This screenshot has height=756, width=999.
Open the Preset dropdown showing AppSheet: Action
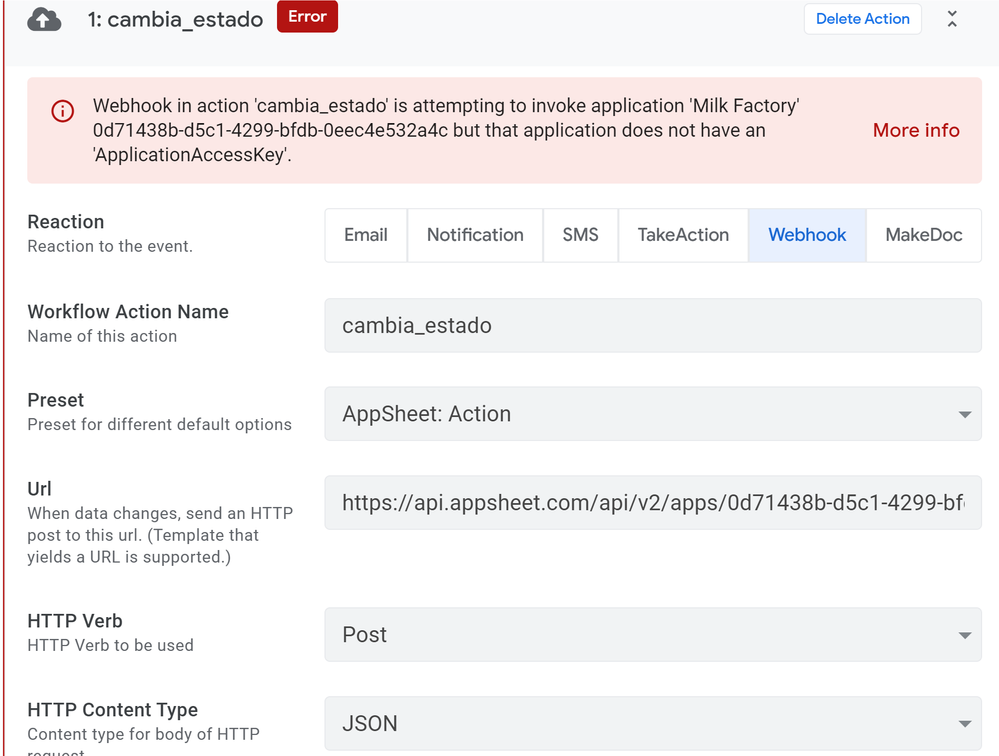point(653,414)
